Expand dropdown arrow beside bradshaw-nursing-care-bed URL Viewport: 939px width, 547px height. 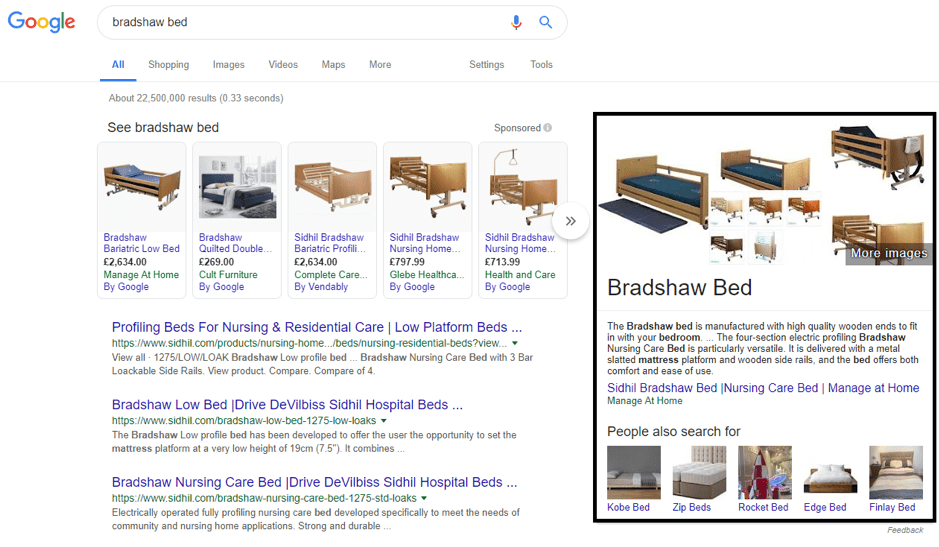(x=424, y=498)
